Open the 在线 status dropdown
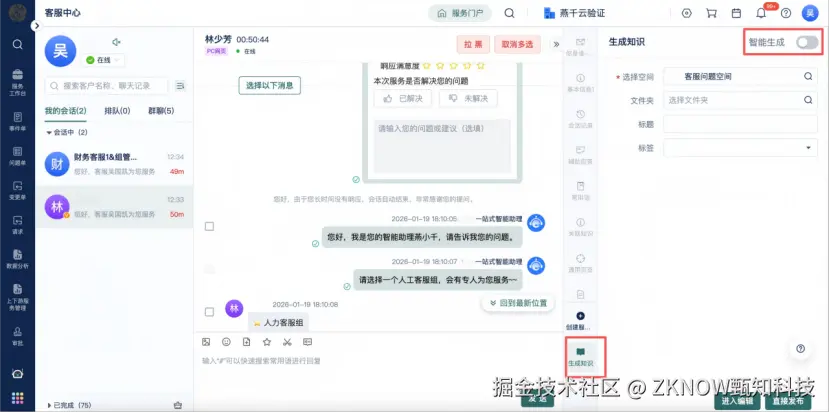Viewport: 829px width, 413px height. point(103,60)
